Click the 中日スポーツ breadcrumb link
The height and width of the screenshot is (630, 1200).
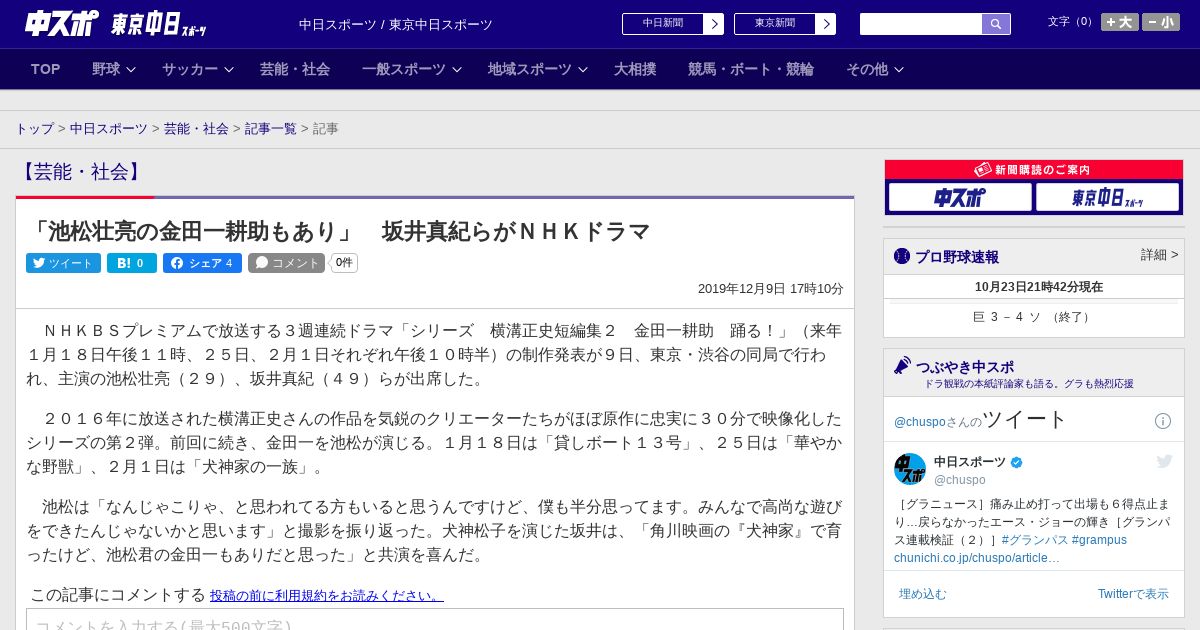pyautogui.click(x=109, y=129)
